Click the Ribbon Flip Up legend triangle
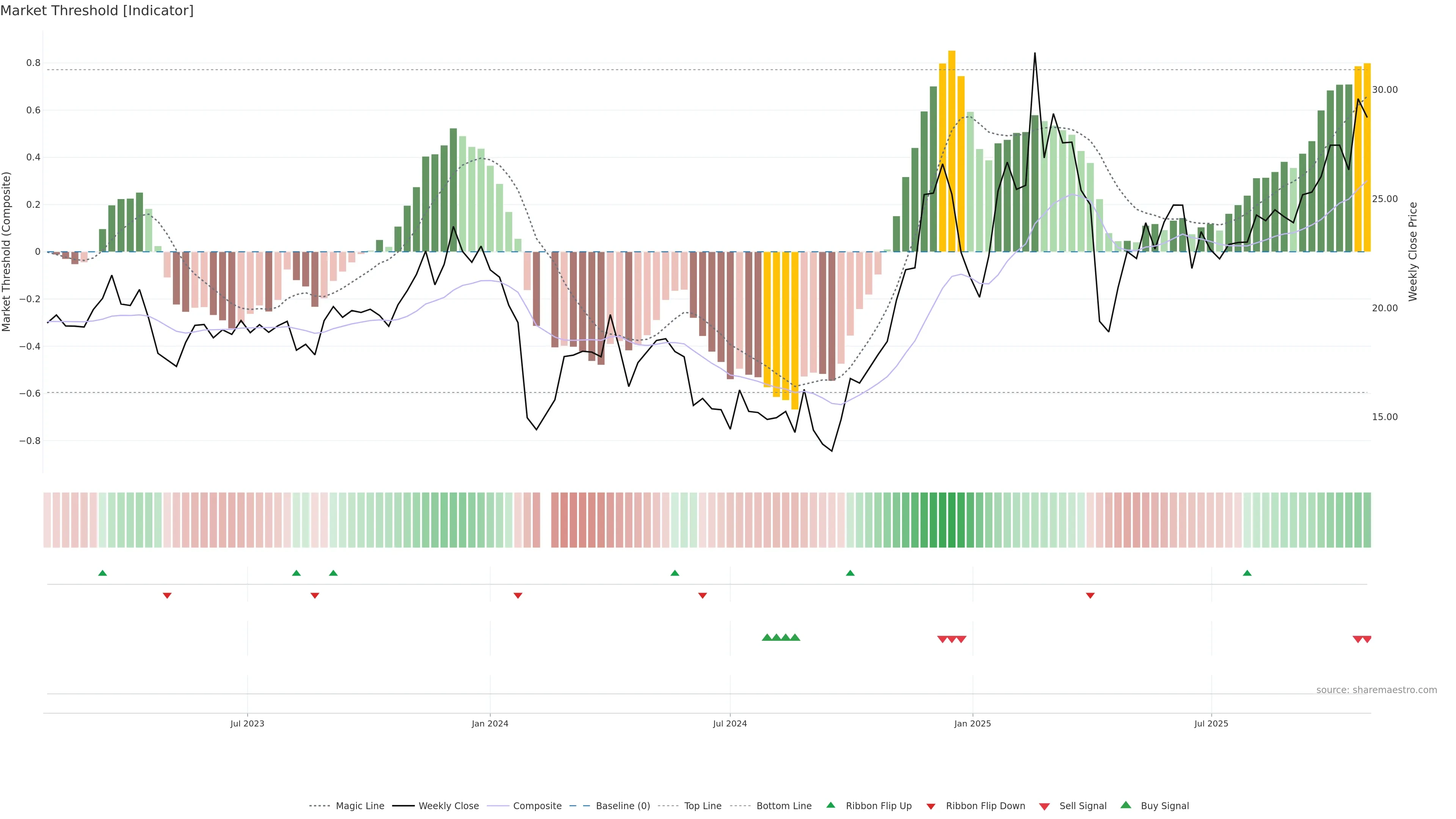 coord(830,805)
